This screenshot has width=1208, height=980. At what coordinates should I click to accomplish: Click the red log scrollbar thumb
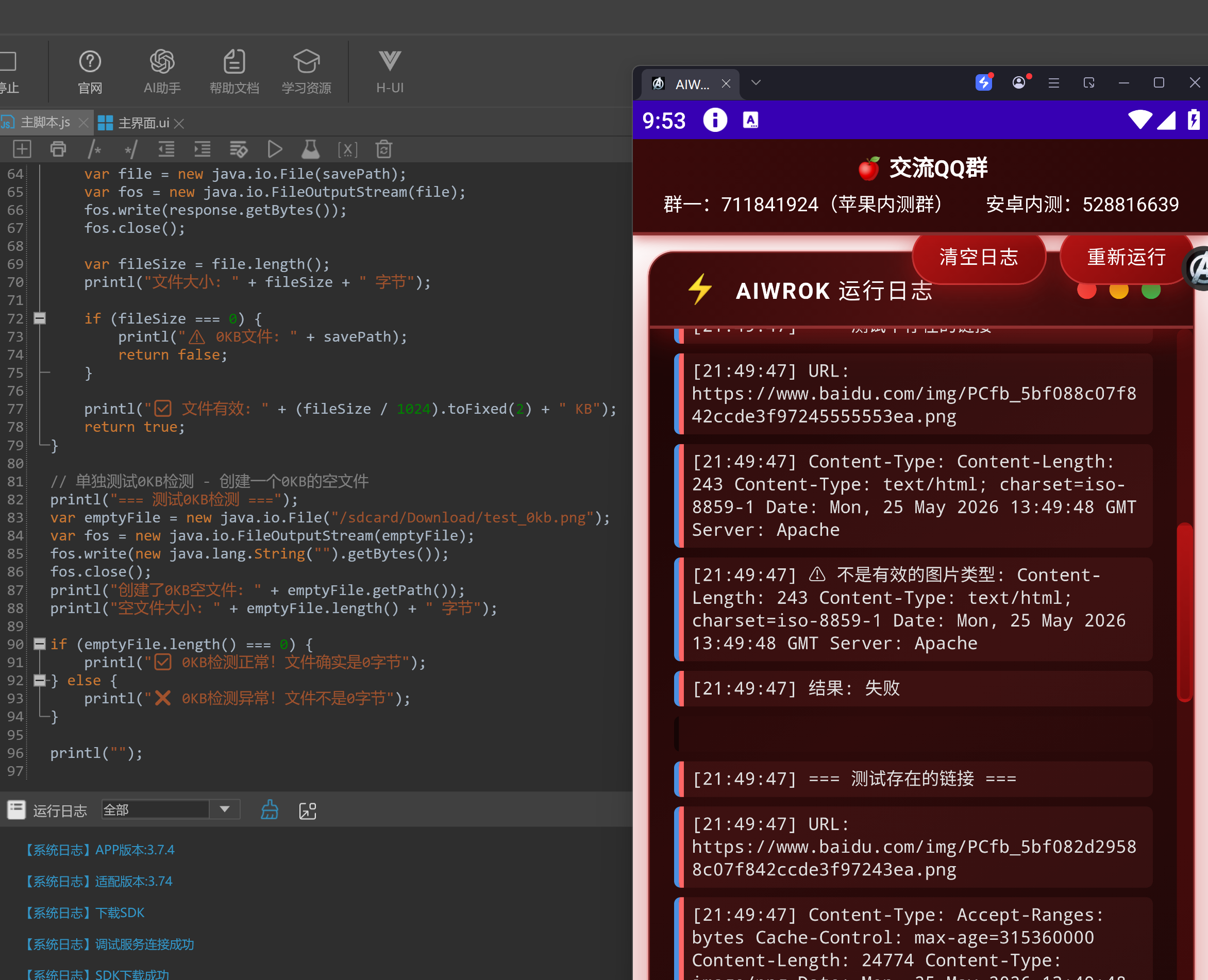pos(1184,613)
